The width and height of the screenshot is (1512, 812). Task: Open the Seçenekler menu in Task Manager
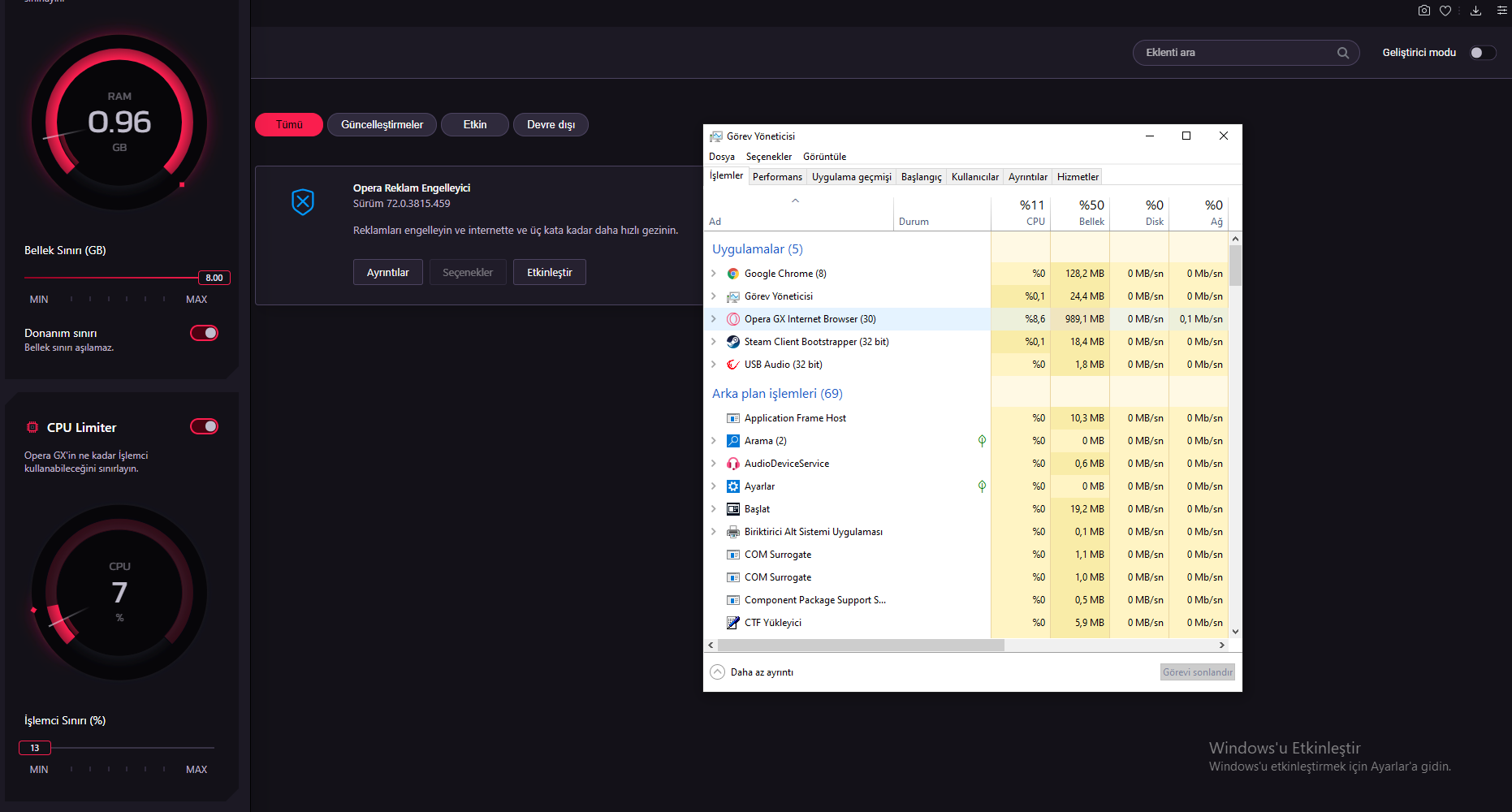point(769,157)
